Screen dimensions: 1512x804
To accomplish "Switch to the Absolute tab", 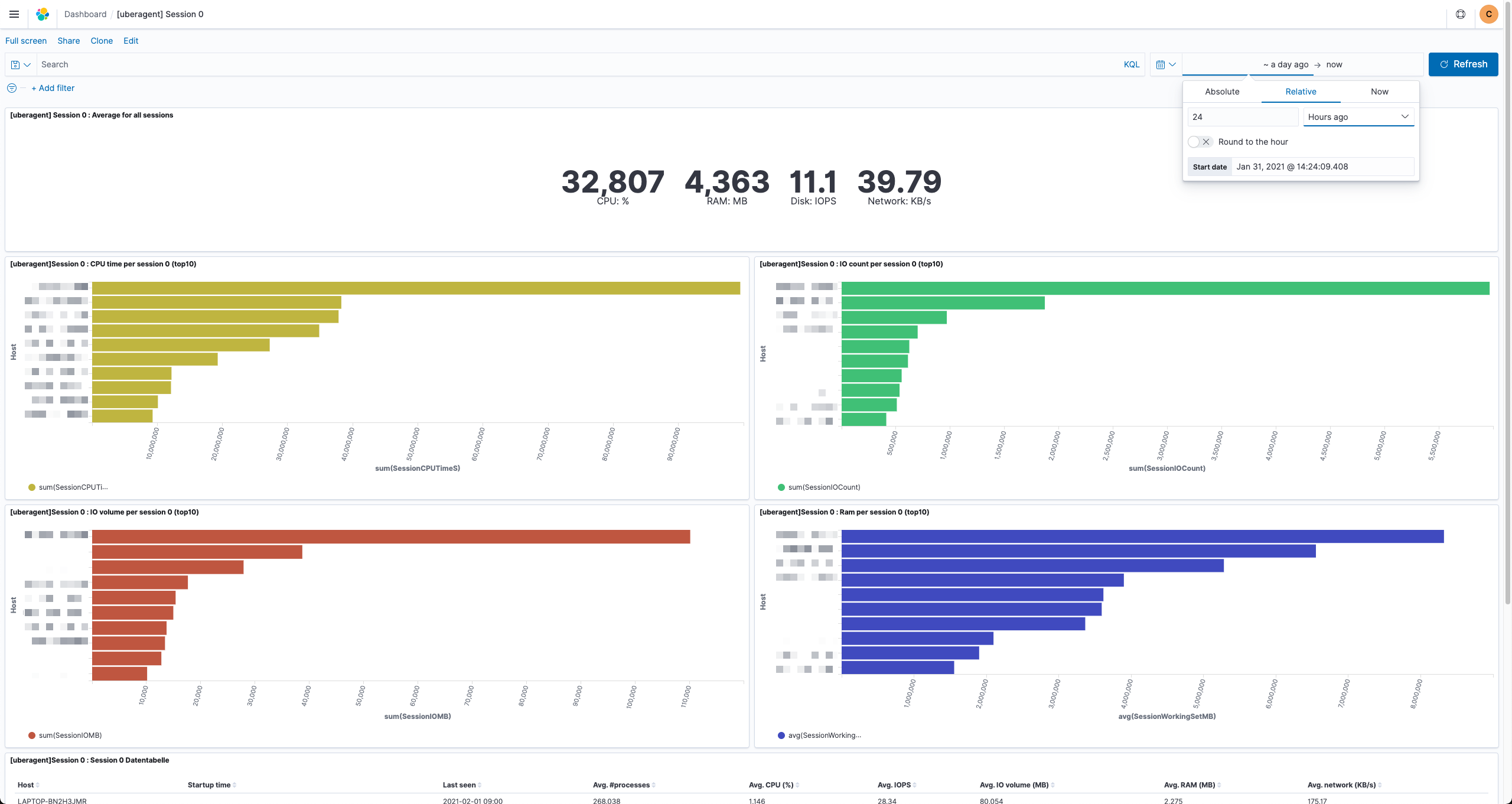I will pos(1222,92).
